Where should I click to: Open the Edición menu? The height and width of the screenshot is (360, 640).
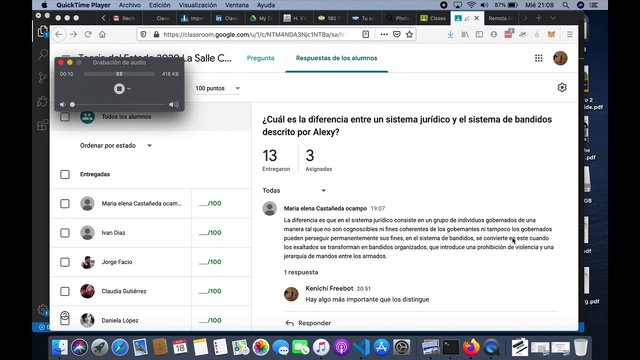click(x=160, y=5)
